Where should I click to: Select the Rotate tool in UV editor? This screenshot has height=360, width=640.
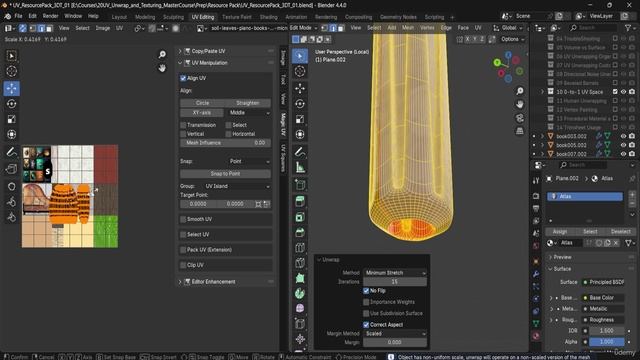pyautogui.click(x=11, y=104)
